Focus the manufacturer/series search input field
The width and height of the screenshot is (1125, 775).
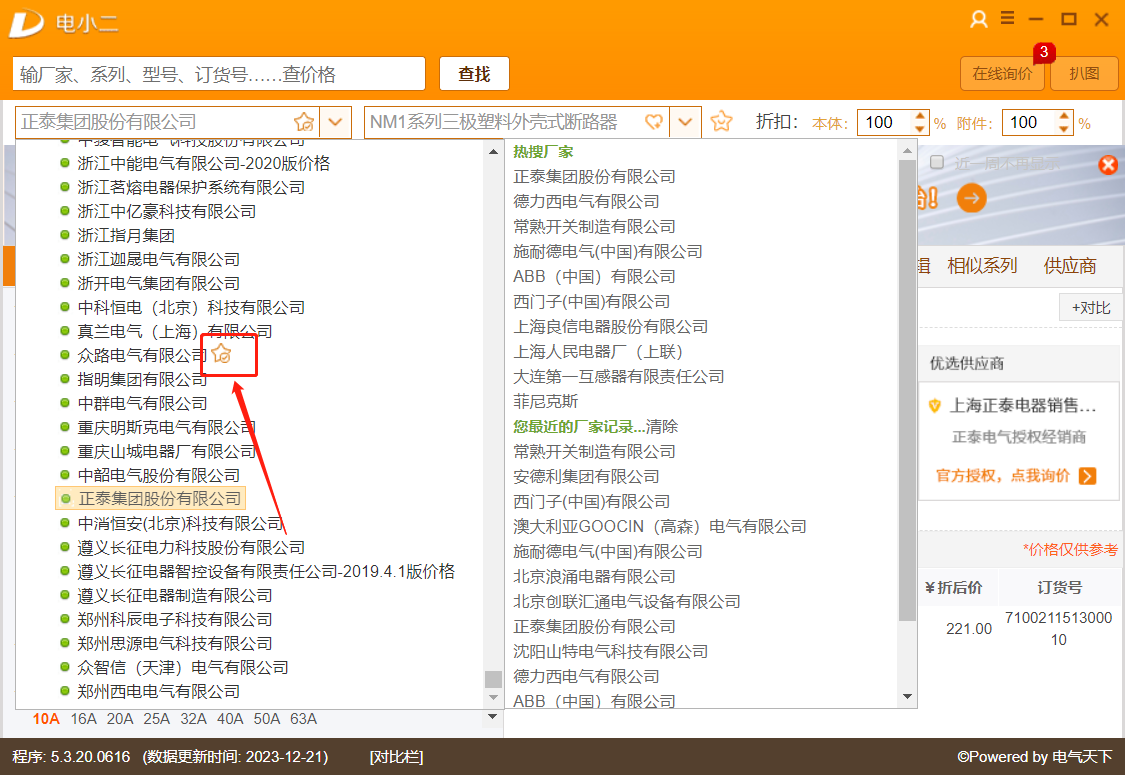pyautogui.click(x=219, y=74)
